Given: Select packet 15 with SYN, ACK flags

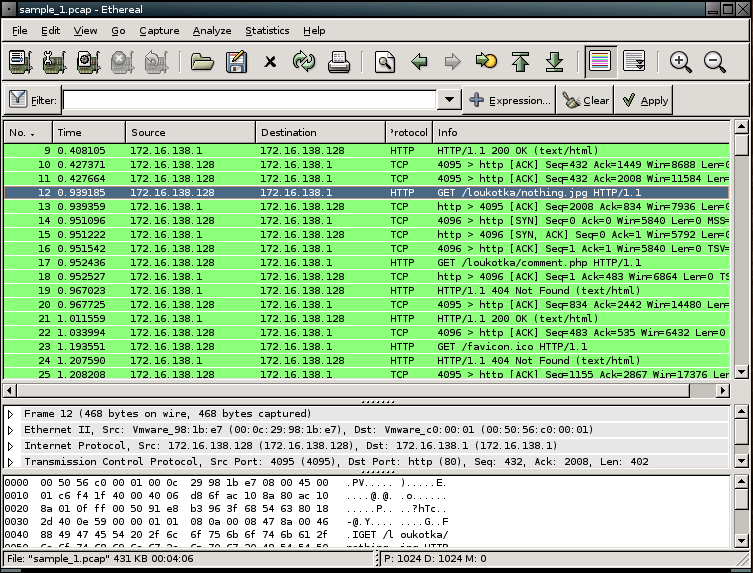Looking at the screenshot, I should (366, 235).
